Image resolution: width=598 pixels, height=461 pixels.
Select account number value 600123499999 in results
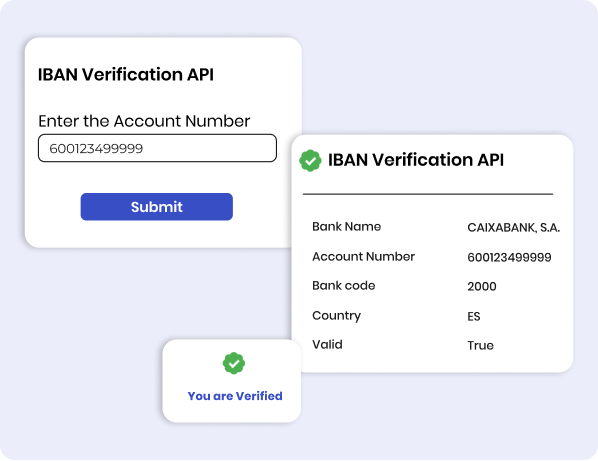coord(509,257)
